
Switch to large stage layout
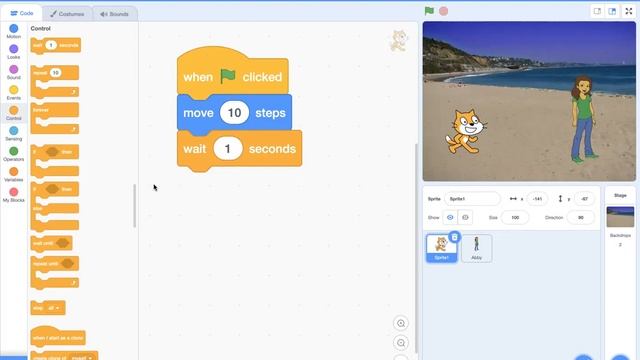click(612, 11)
